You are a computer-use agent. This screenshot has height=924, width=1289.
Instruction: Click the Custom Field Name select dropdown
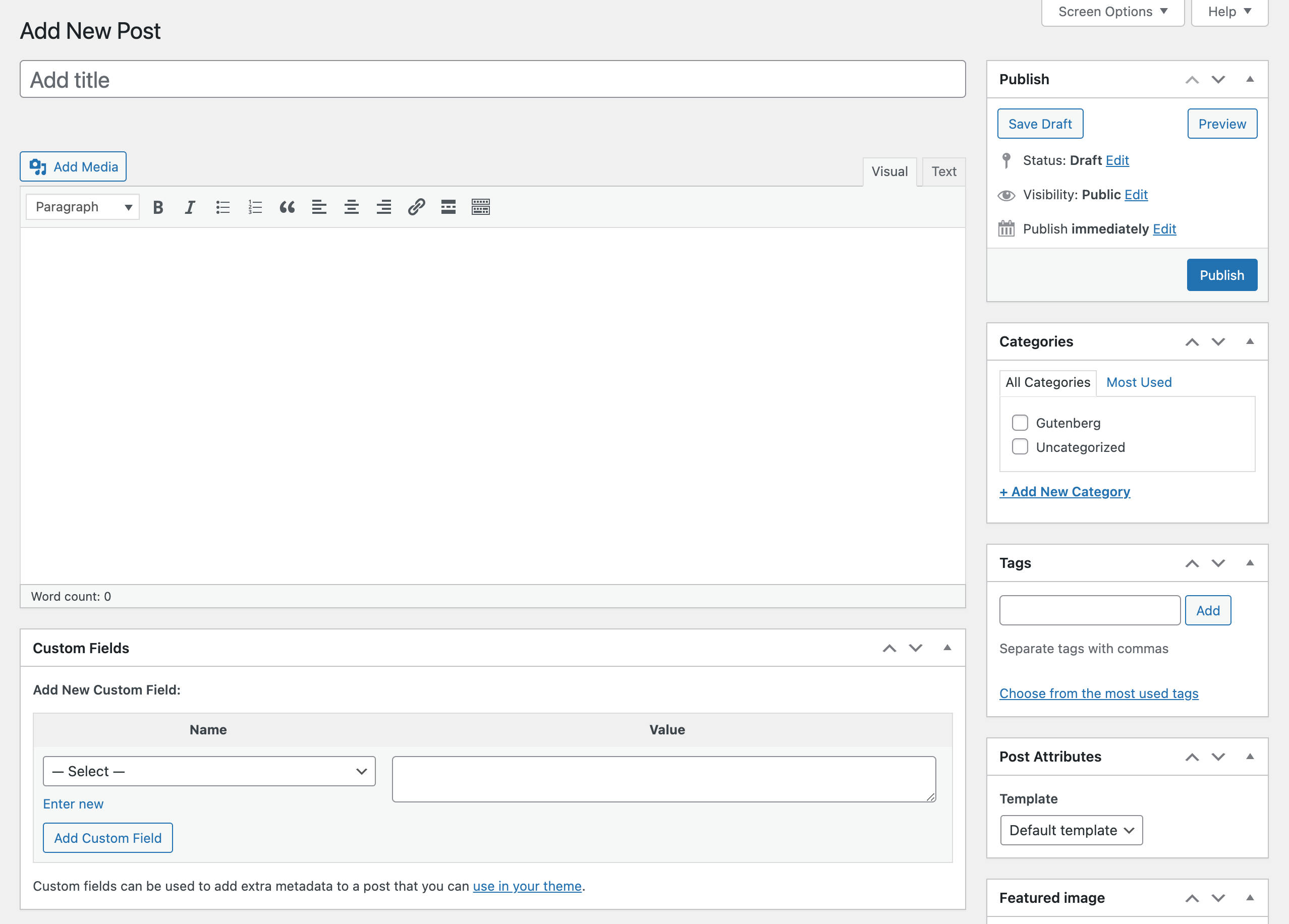click(208, 770)
